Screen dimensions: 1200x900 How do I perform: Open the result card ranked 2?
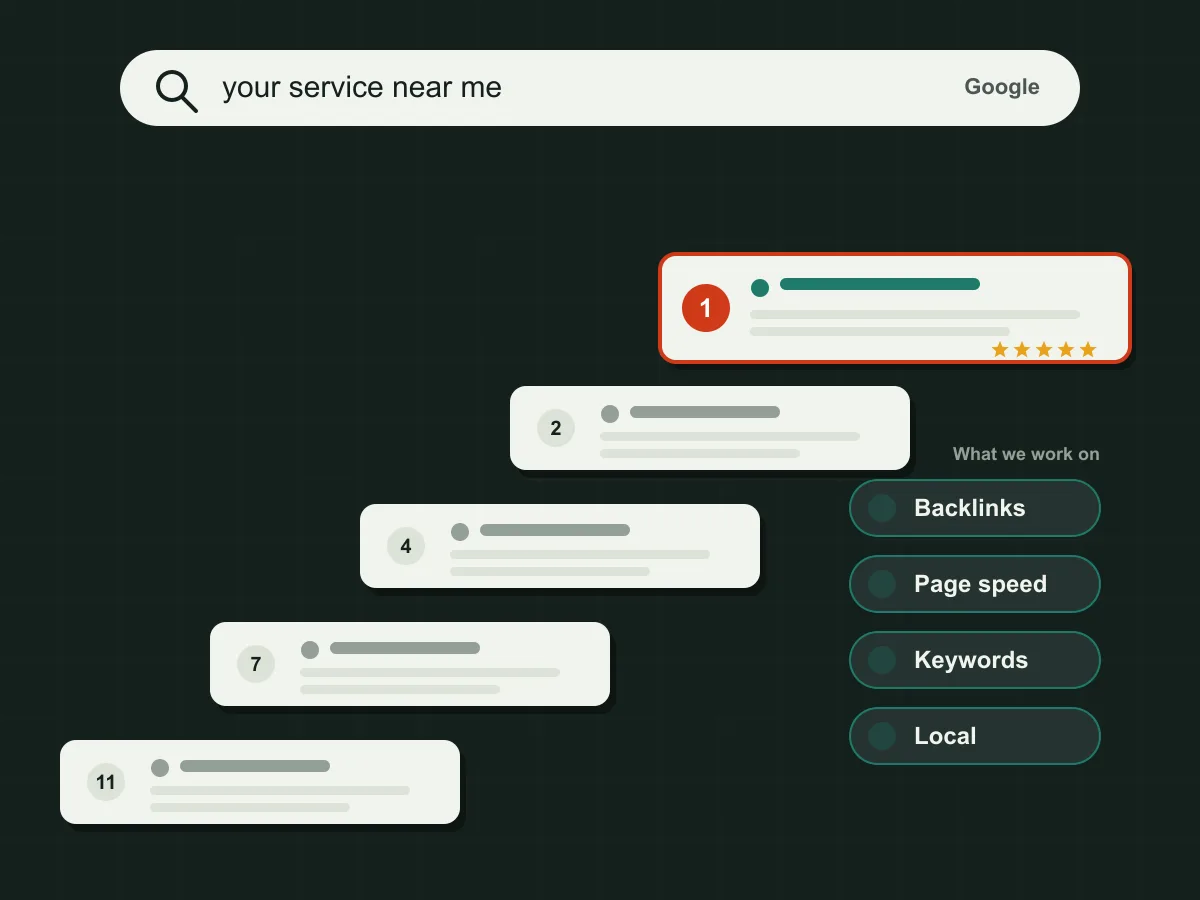point(710,428)
